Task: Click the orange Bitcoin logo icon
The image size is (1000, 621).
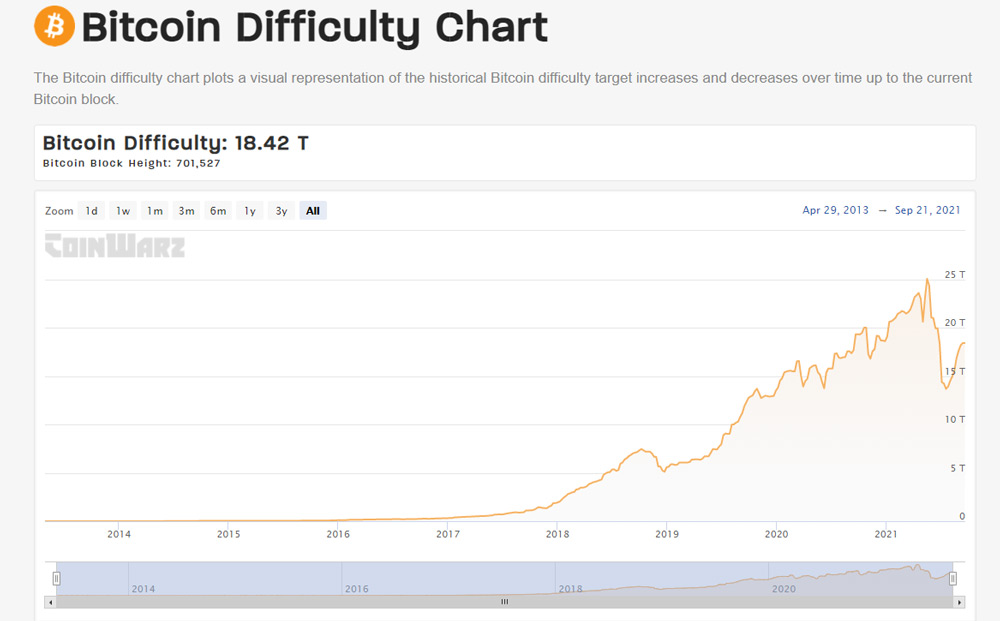Action: click(54, 26)
